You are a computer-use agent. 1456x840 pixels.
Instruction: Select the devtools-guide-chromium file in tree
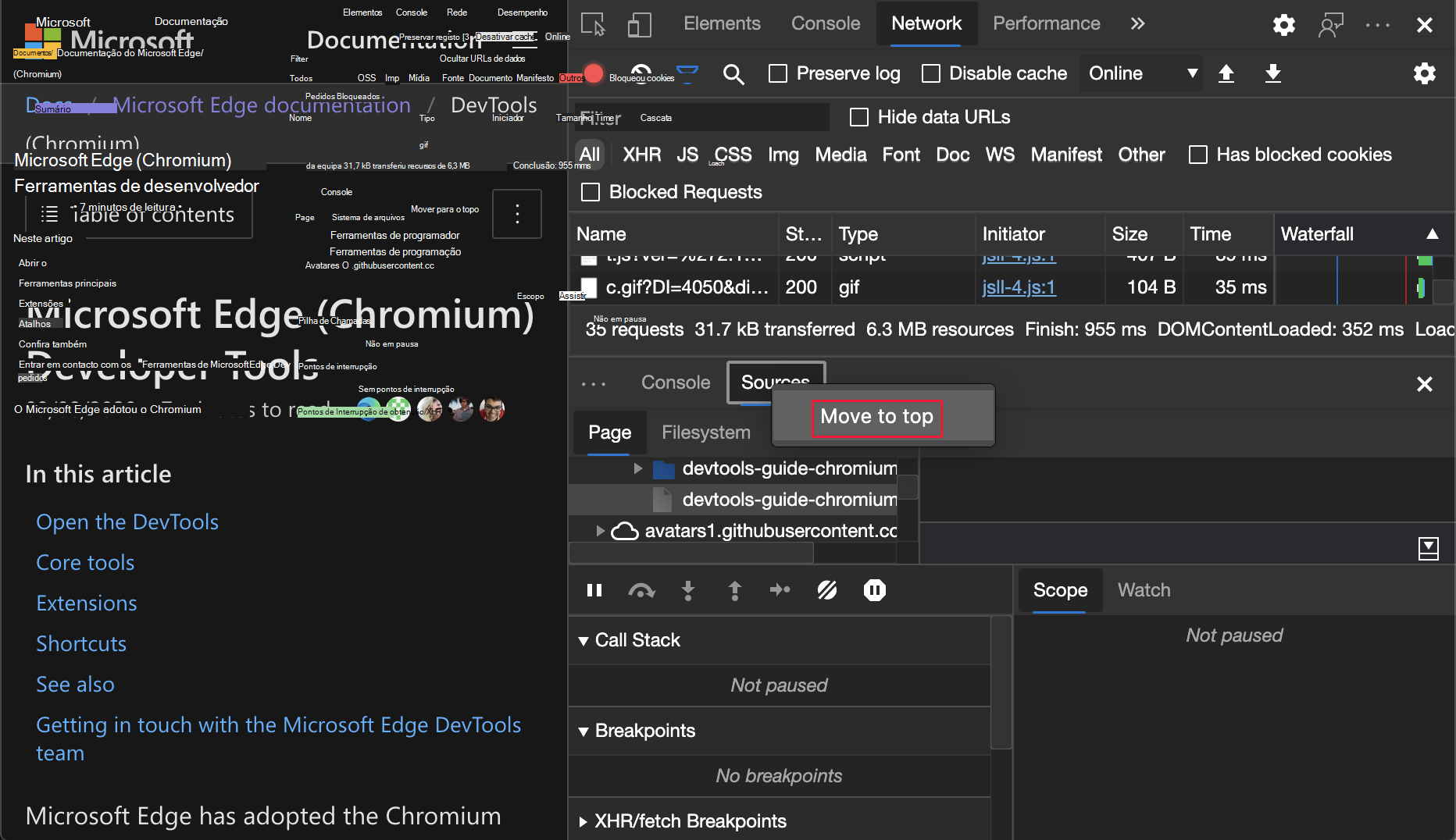coord(734,500)
